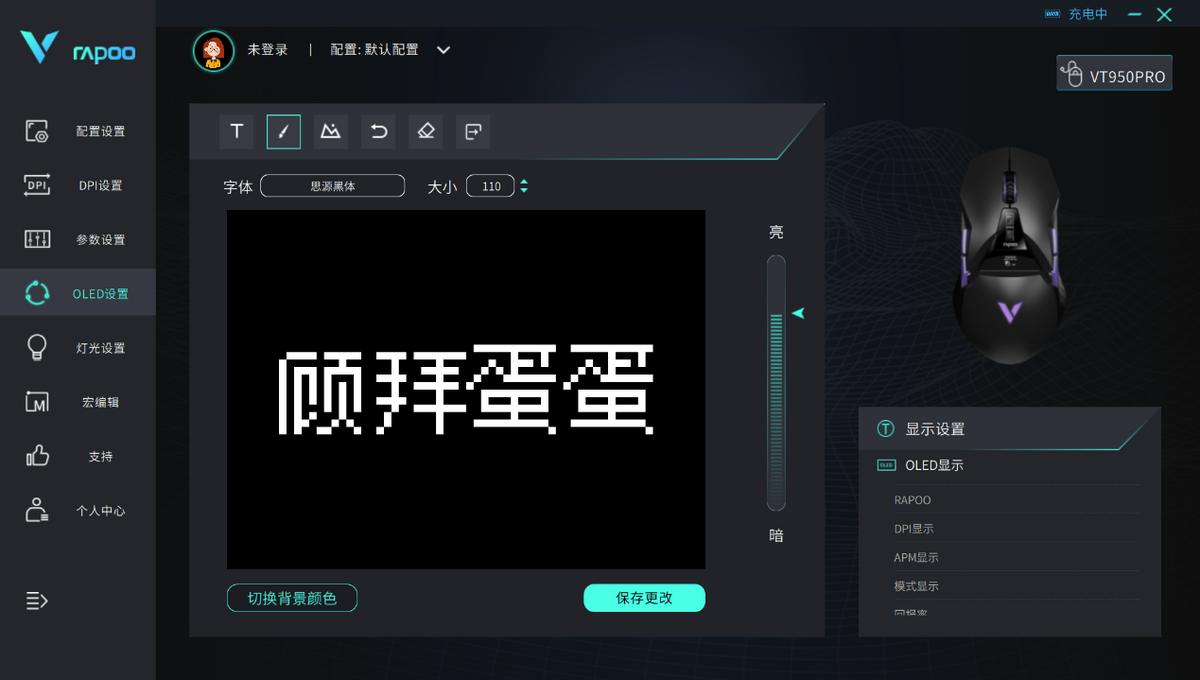The width and height of the screenshot is (1200, 680).
Task: Select the brush drawing tool
Action: point(283,131)
